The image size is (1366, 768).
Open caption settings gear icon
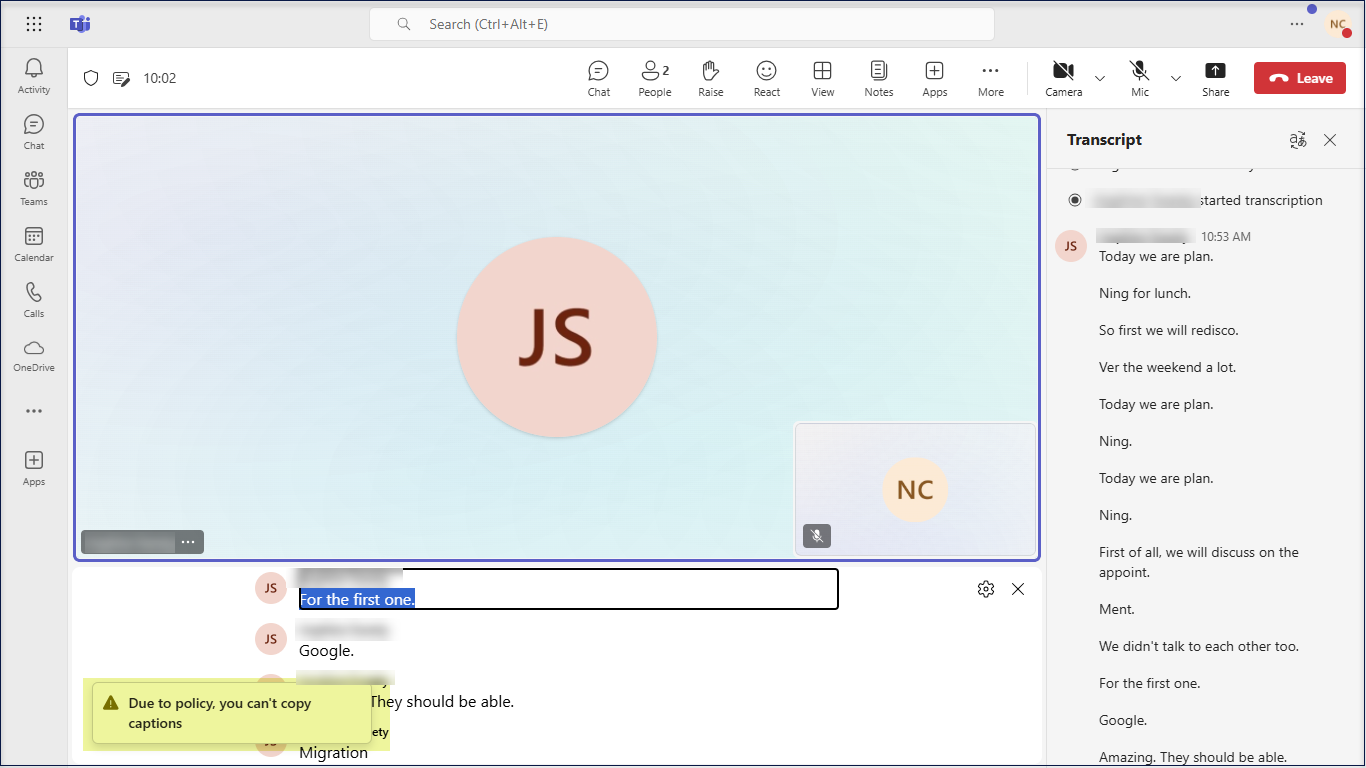coord(986,589)
